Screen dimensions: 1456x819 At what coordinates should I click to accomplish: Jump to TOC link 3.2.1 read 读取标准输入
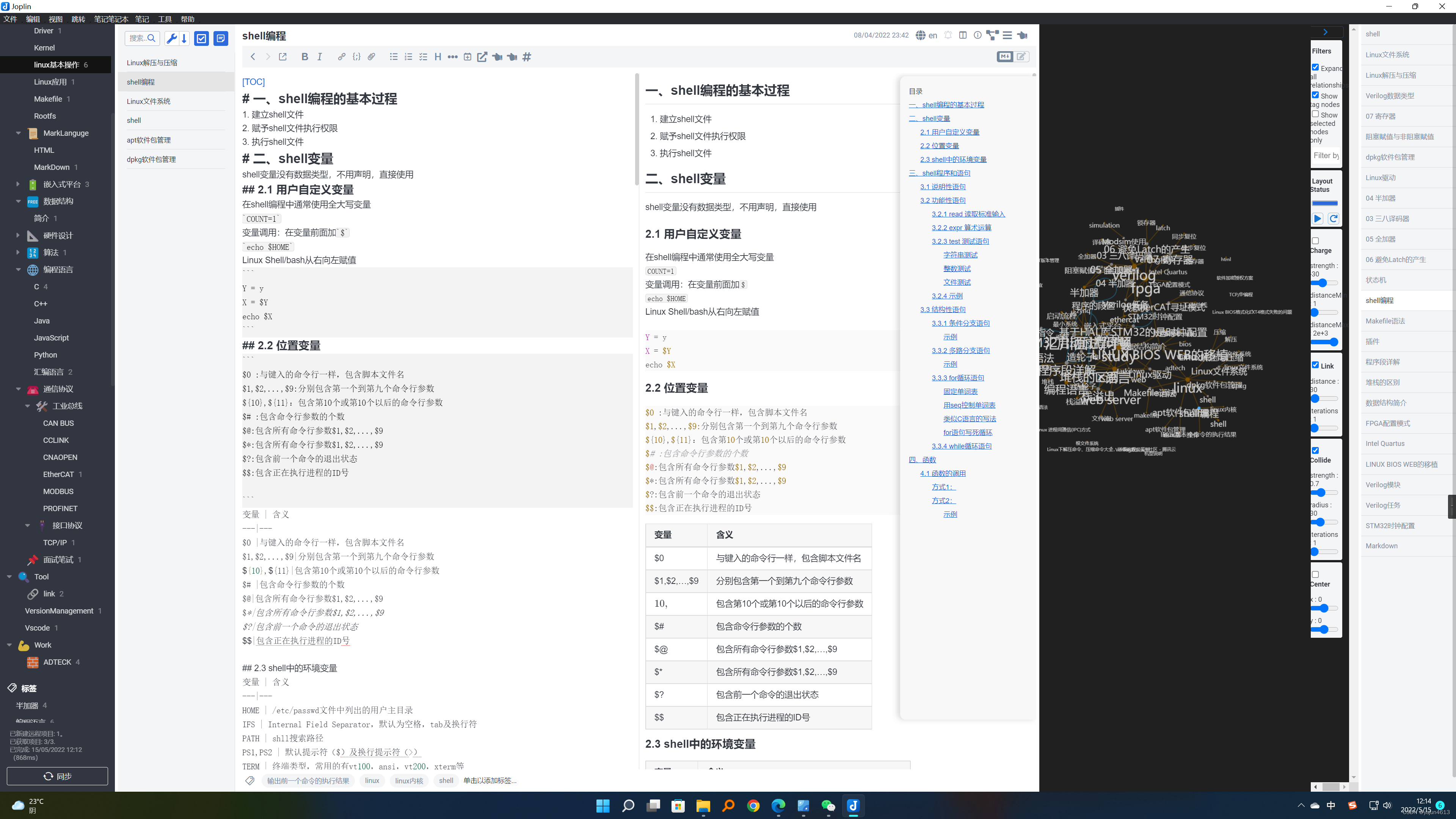click(x=968, y=214)
